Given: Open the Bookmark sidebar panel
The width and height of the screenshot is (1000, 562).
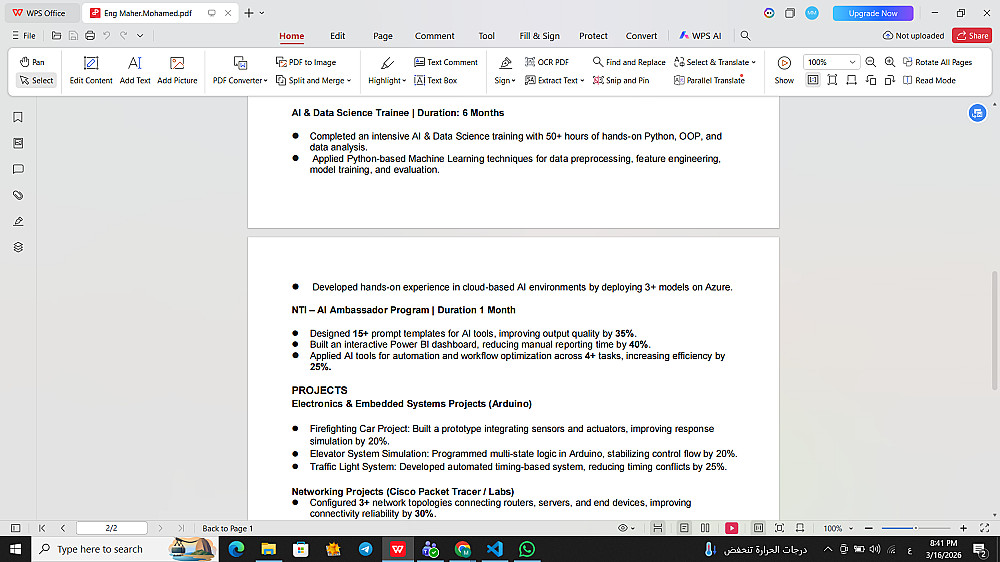Looking at the screenshot, I should pyautogui.click(x=18, y=117).
